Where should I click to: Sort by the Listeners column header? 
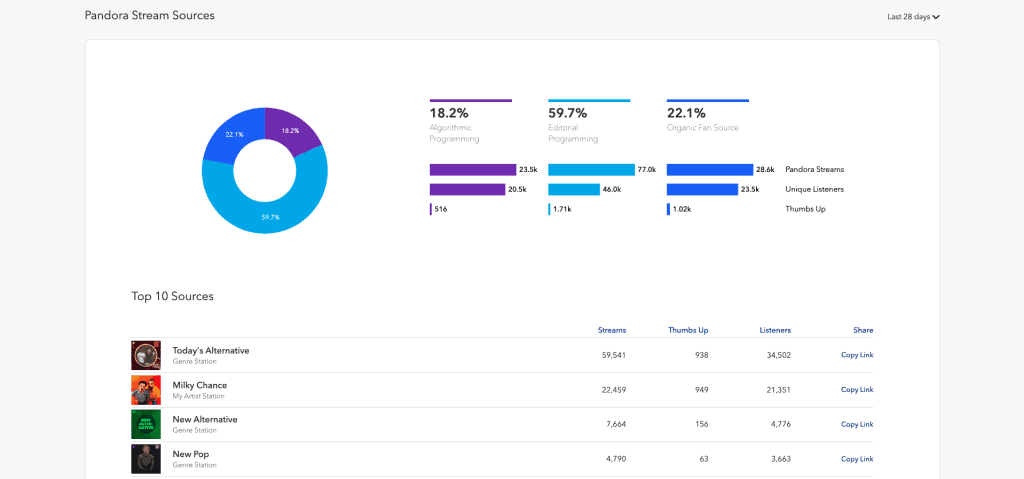tap(775, 330)
